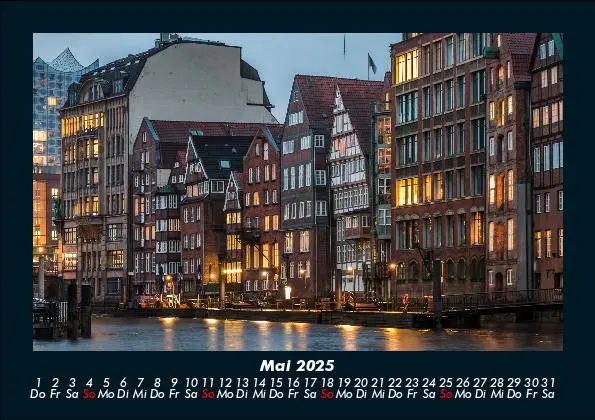595x420 pixels.
Task: Select day number 14
Action: [259, 382]
